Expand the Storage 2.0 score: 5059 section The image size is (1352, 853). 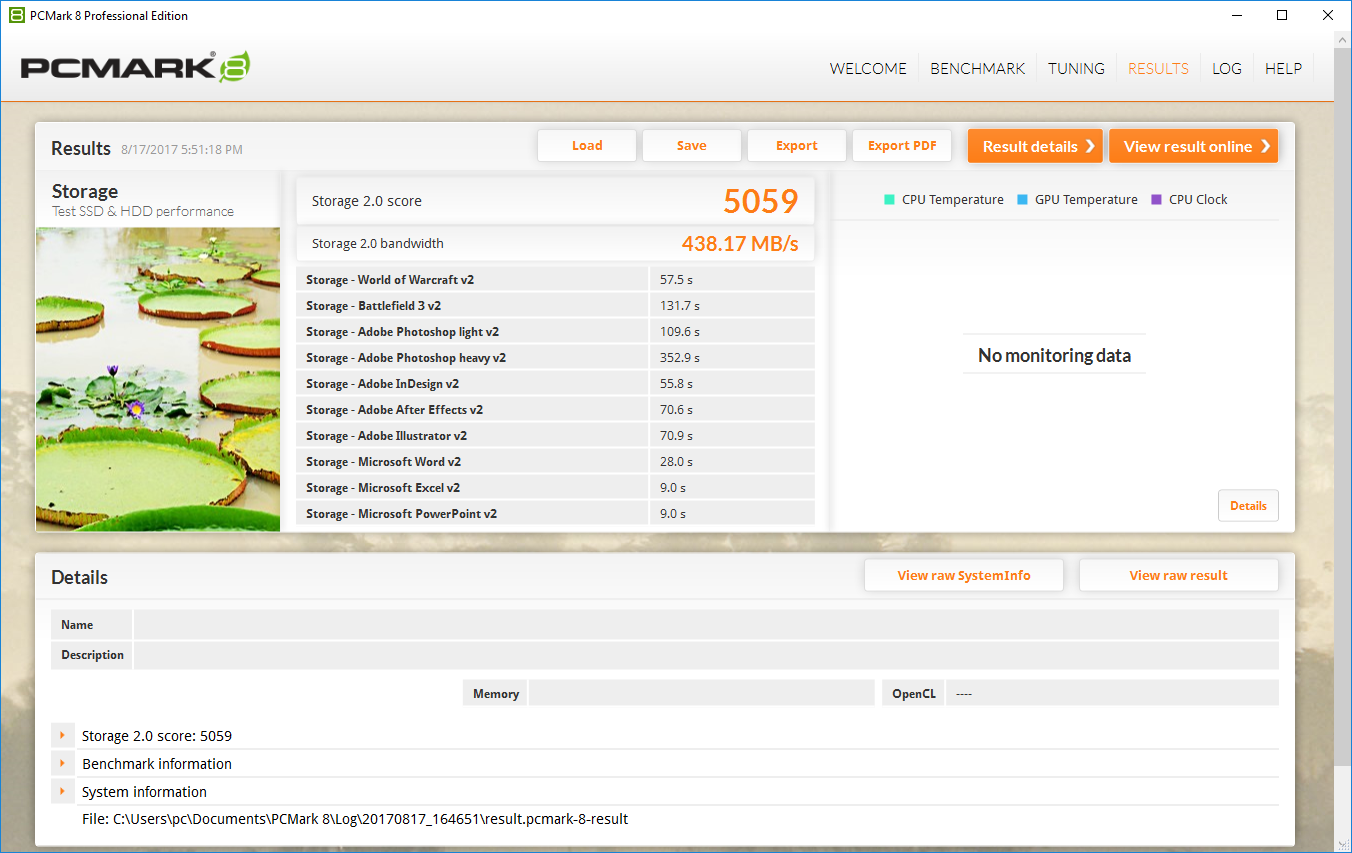[x=62, y=735]
